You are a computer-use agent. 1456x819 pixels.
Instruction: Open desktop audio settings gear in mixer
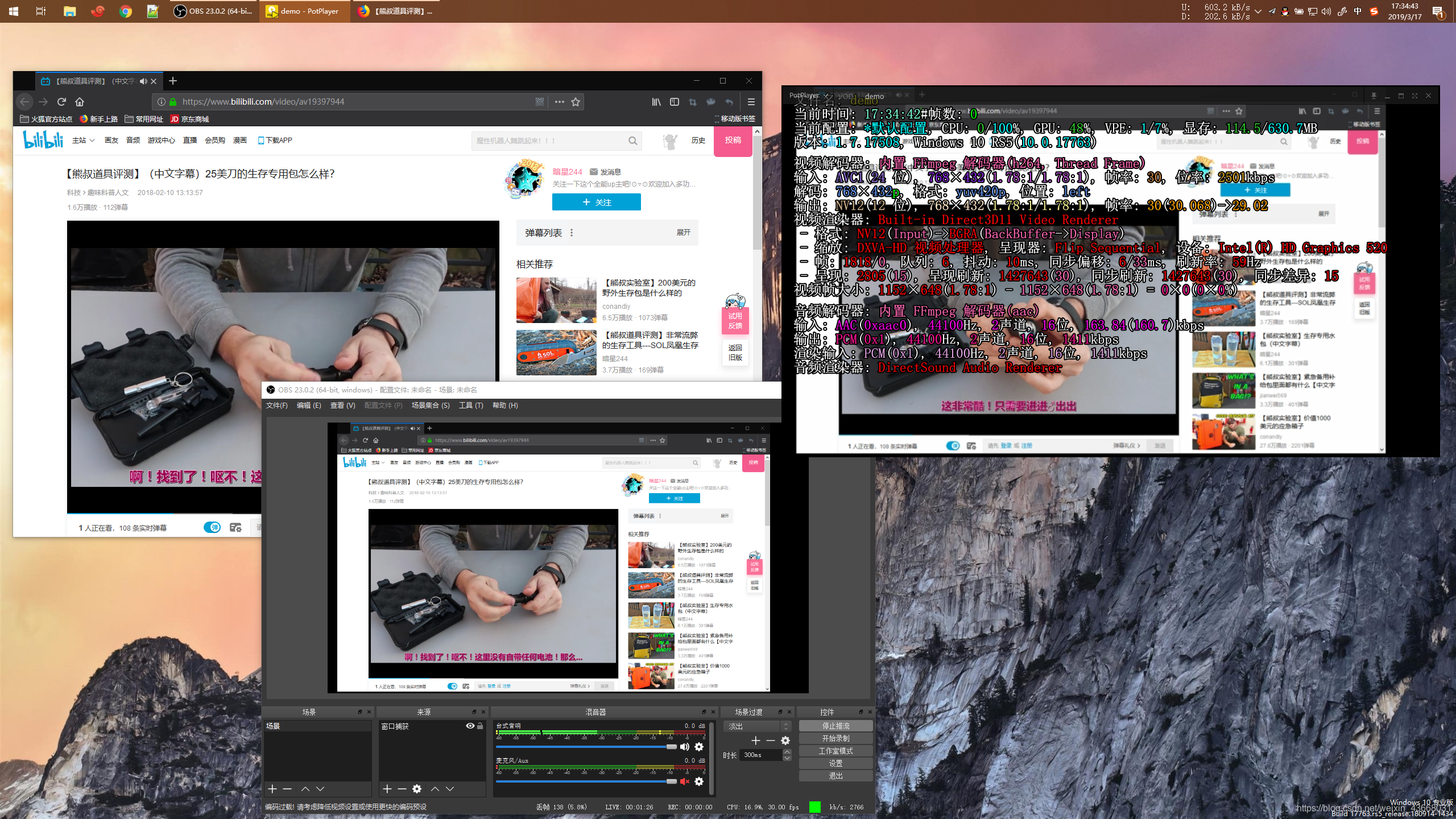[x=699, y=747]
